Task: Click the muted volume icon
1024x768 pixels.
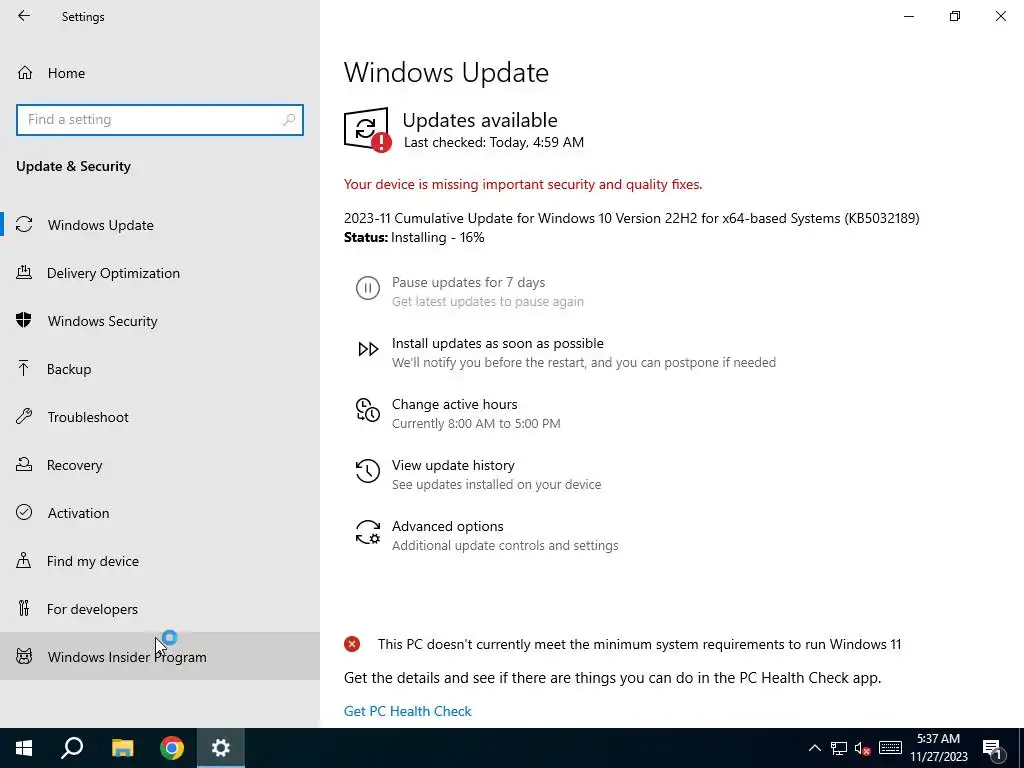Action: [x=863, y=748]
